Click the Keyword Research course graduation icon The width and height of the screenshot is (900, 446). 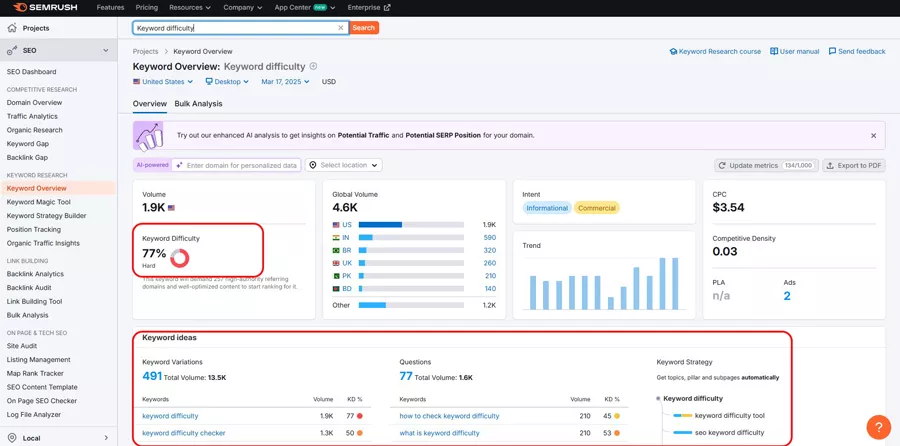pyautogui.click(x=673, y=52)
